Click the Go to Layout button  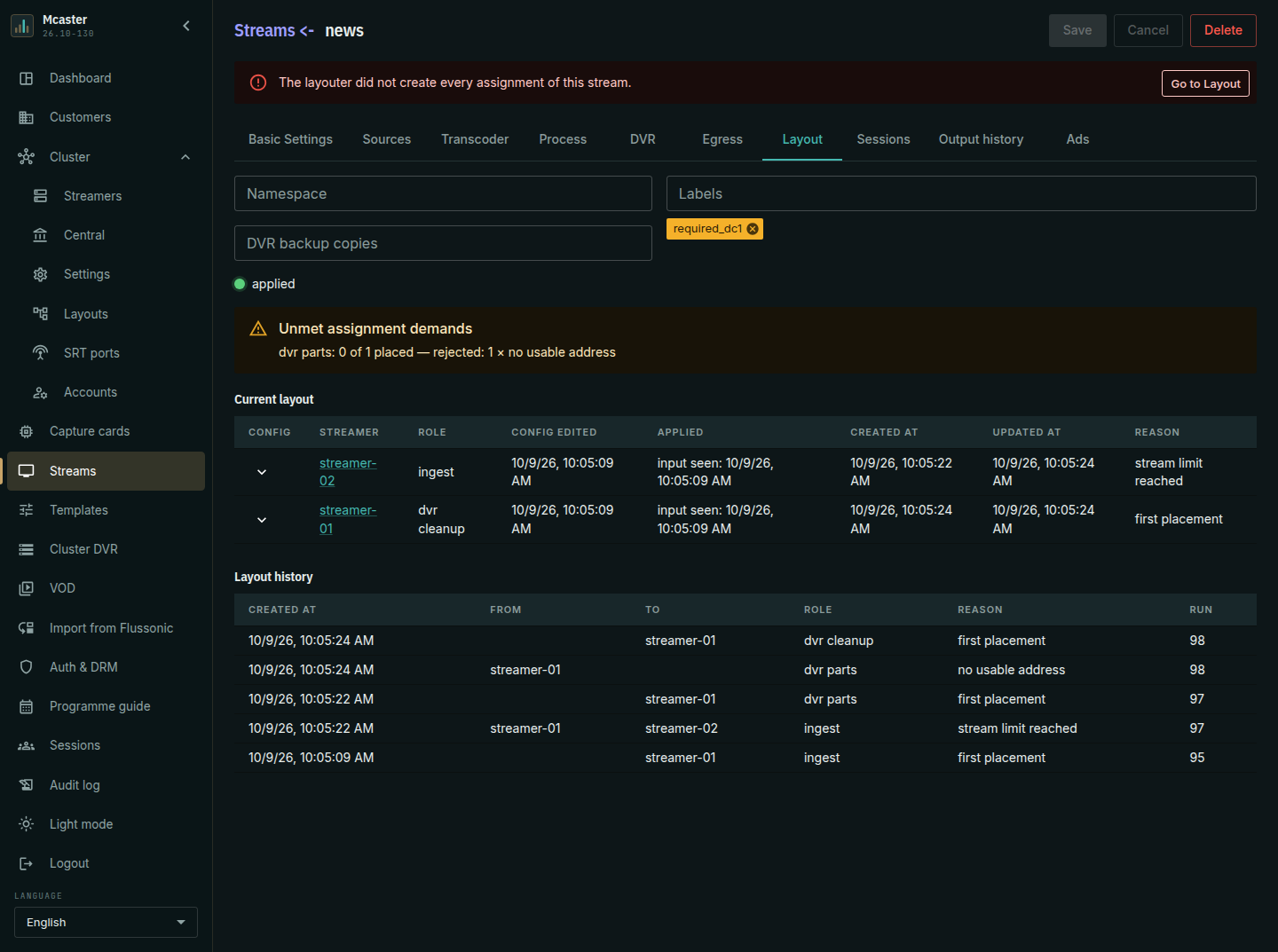[1205, 83]
